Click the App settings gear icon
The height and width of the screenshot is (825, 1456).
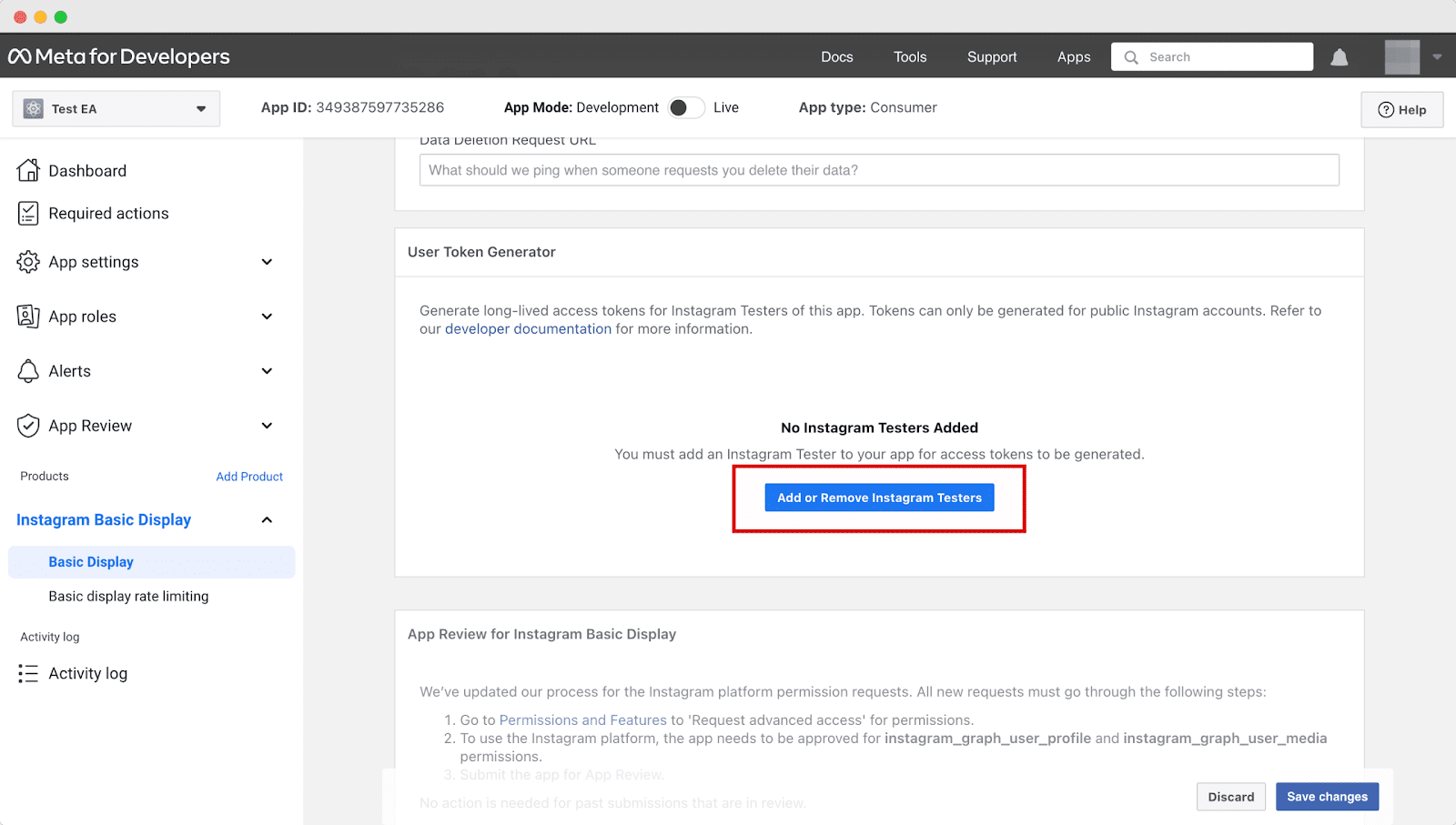tap(28, 262)
